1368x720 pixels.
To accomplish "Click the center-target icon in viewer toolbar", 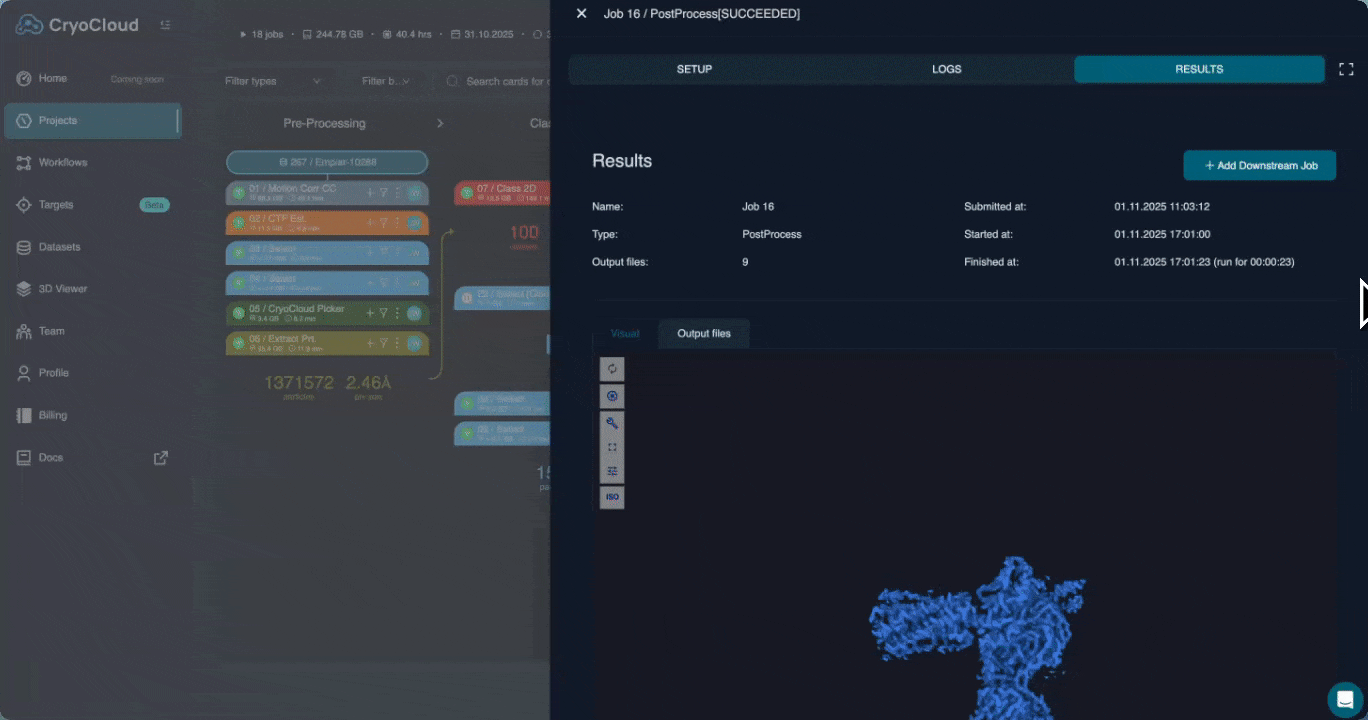I will 612,396.
